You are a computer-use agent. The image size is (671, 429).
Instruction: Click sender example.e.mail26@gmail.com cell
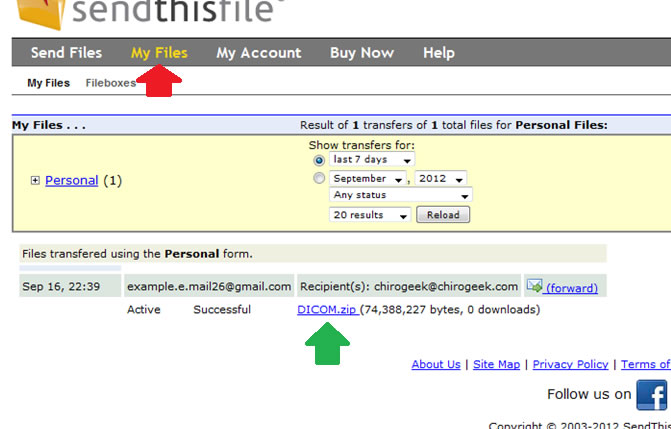(x=209, y=286)
